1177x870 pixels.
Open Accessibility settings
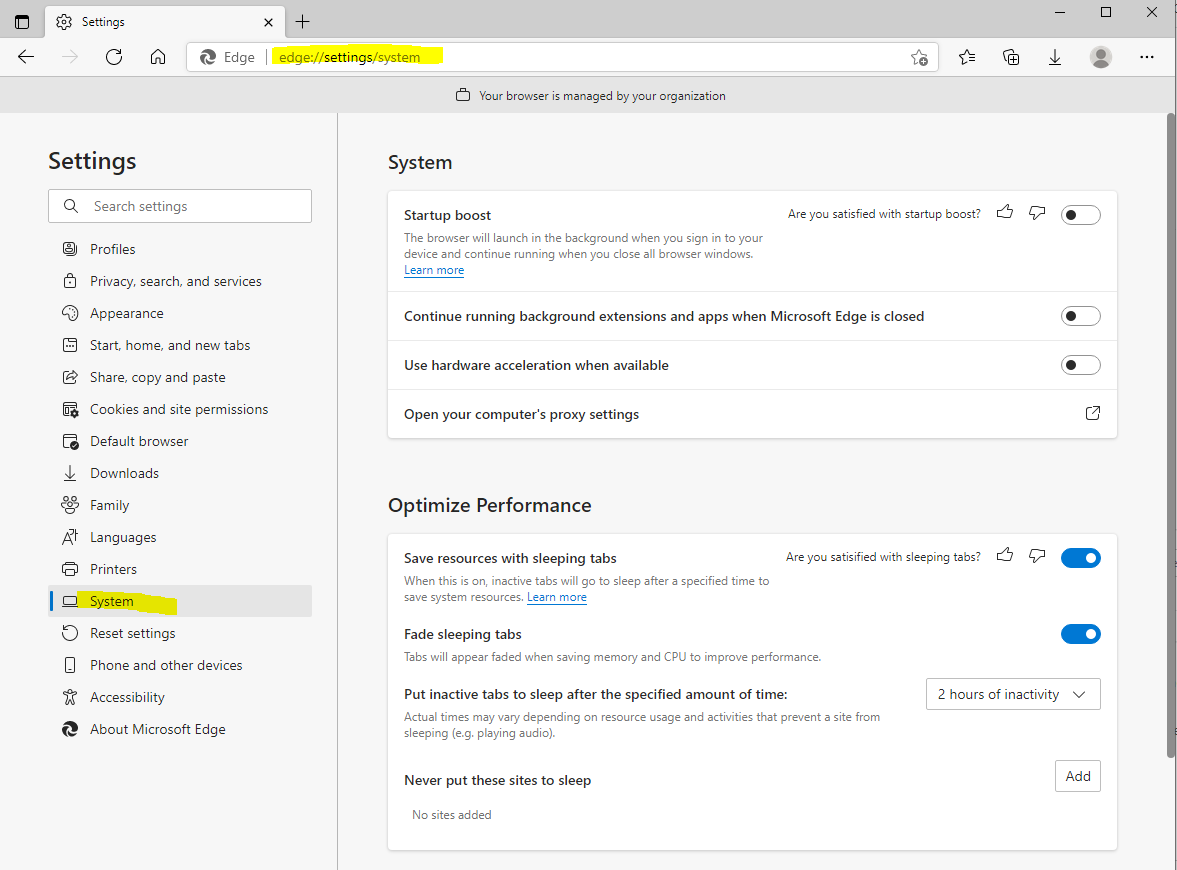(x=180, y=697)
